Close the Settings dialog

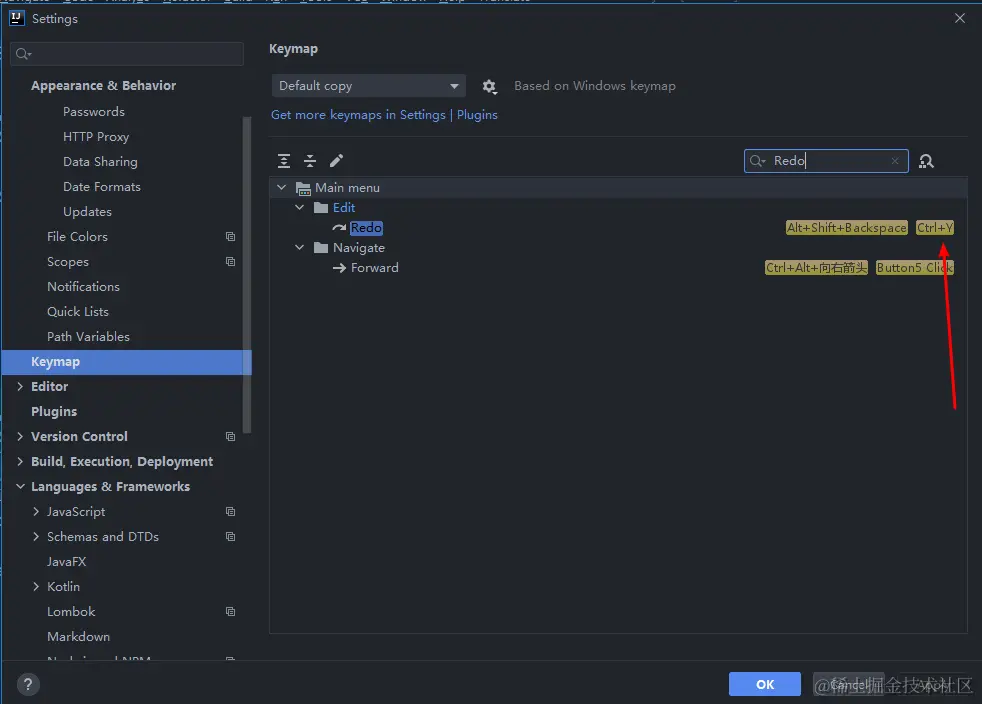(x=959, y=18)
